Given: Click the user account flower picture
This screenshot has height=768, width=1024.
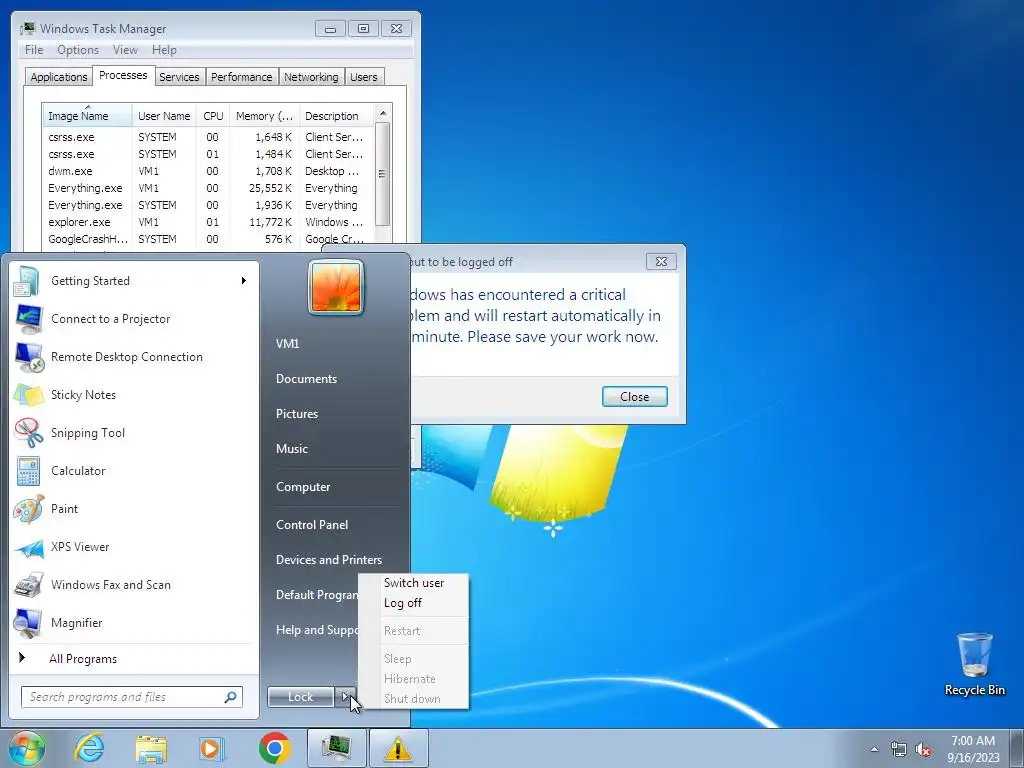Looking at the screenshot, I should coord(336,287).
